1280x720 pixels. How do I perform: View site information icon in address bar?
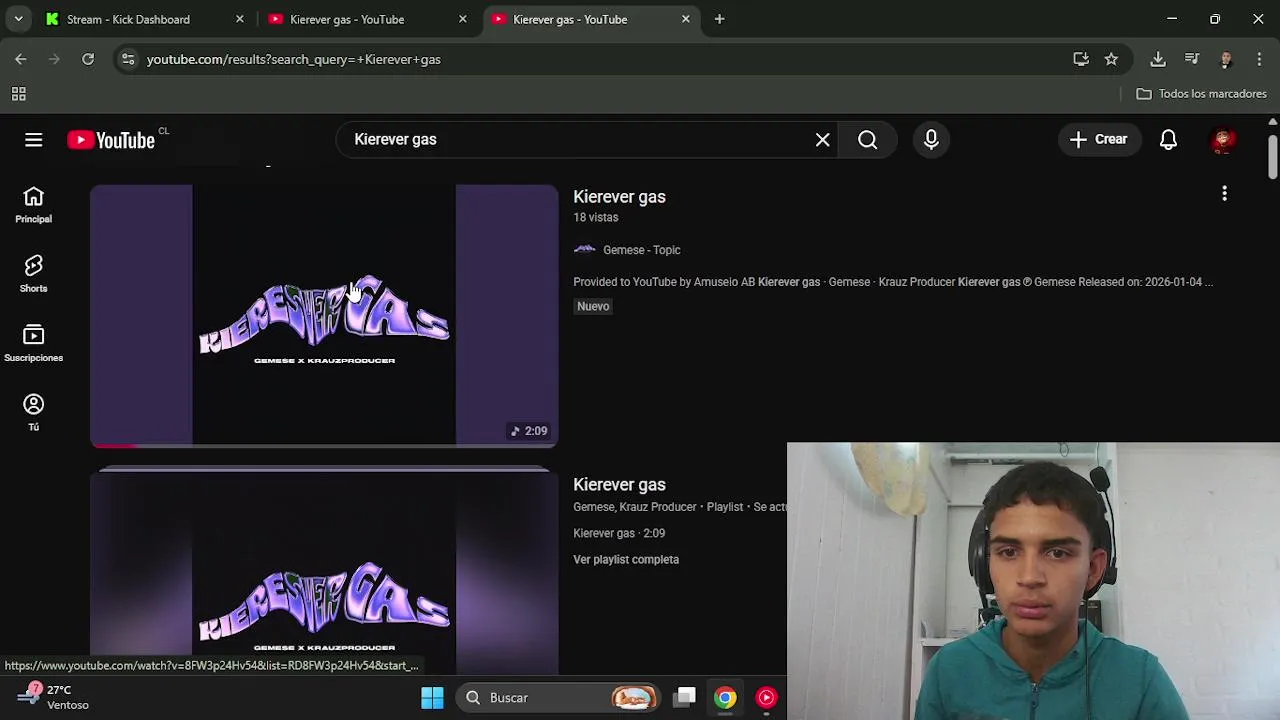tap(127, 59)
